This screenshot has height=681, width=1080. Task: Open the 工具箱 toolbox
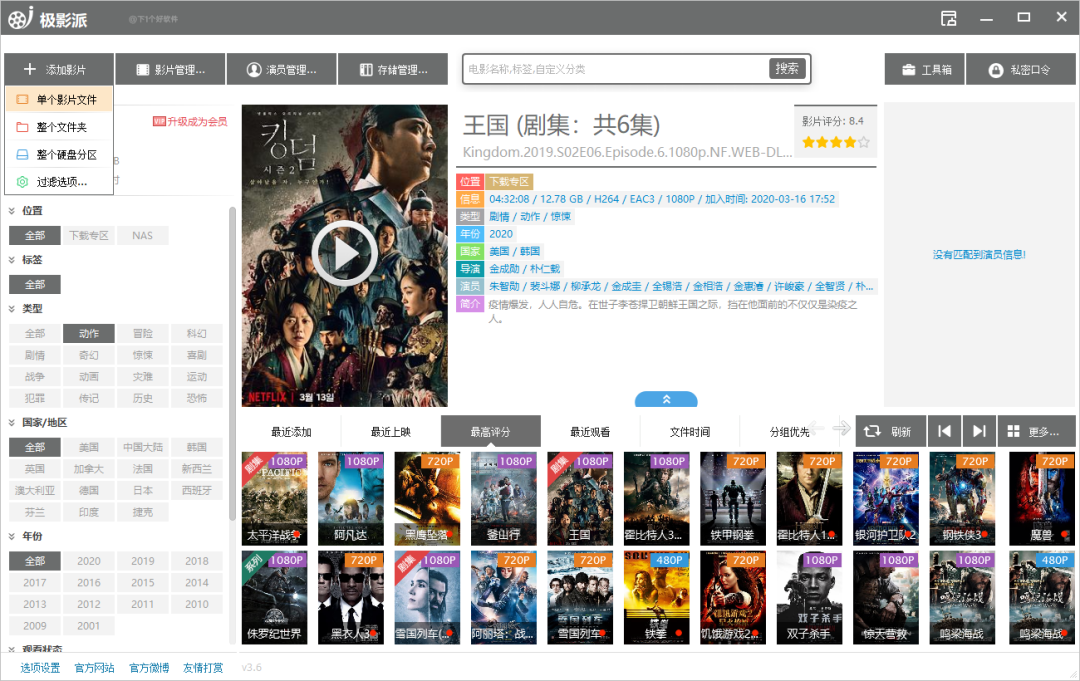point(925,70)
